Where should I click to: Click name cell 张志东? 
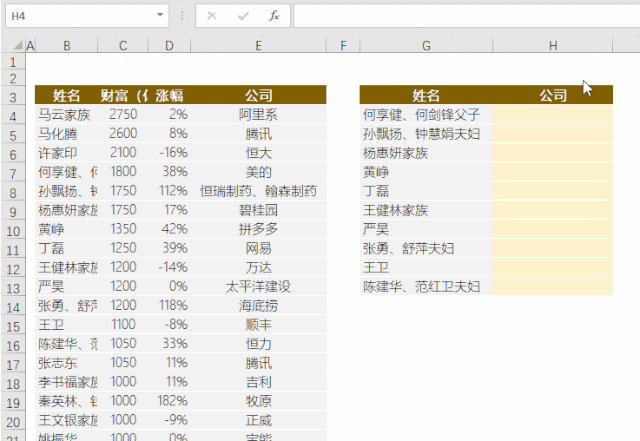point(66,363)
